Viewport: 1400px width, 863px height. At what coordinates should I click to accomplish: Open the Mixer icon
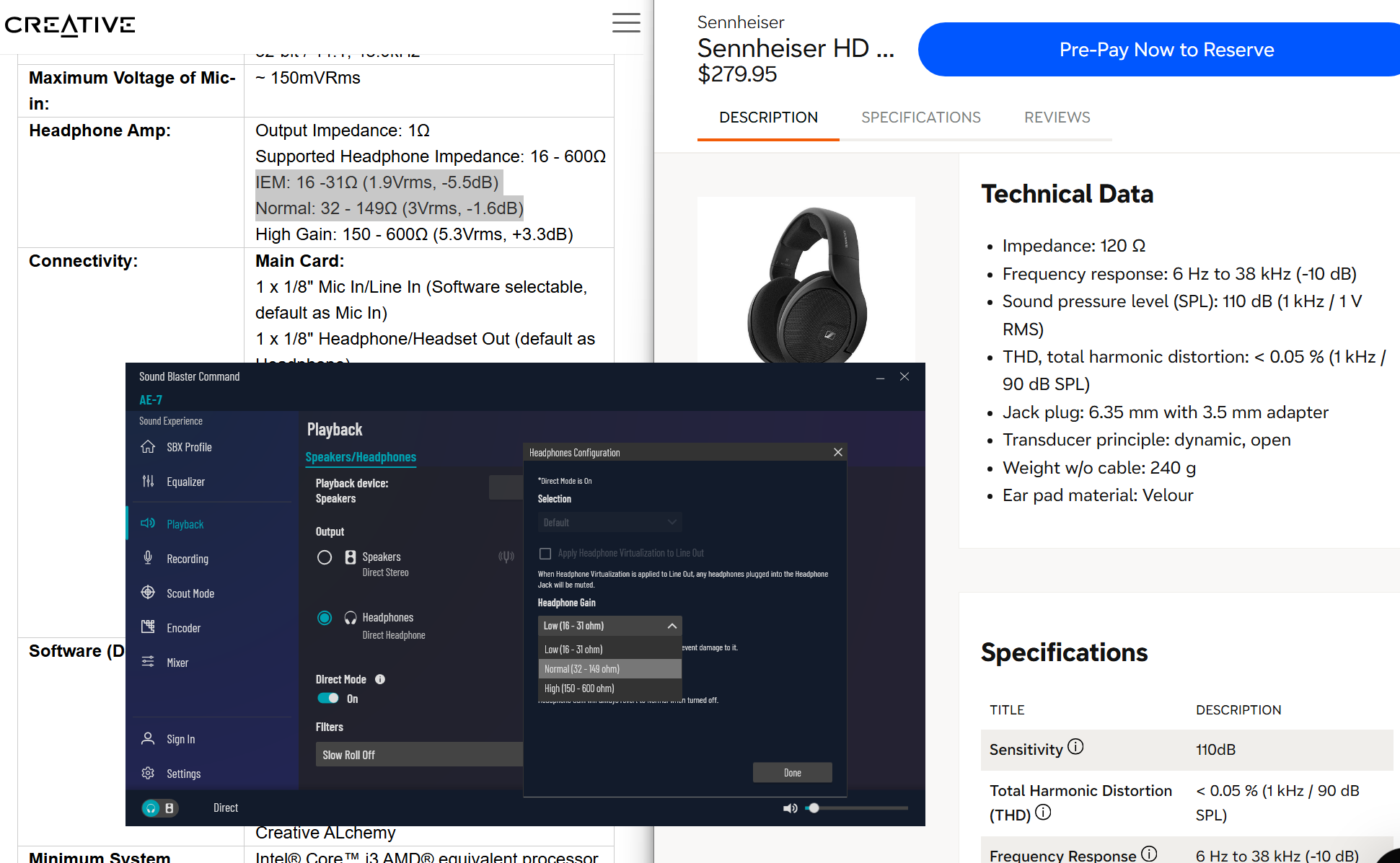pyautogui.click(x=148, y=662)
